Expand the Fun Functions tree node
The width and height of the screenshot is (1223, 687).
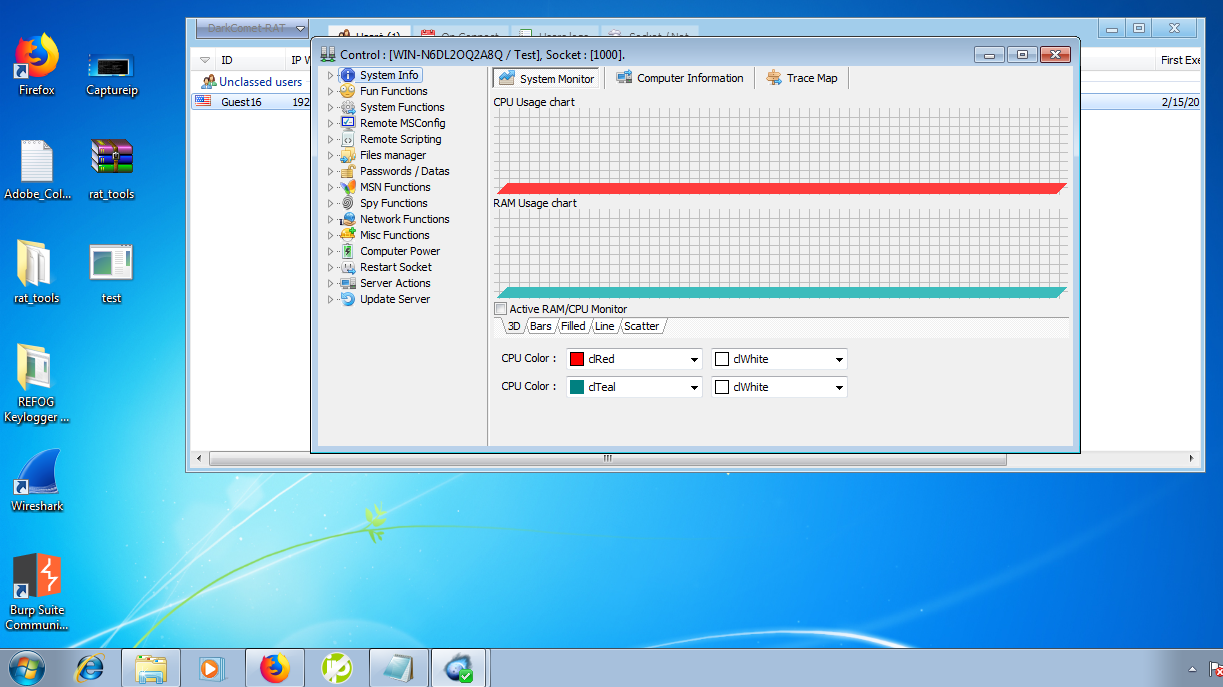tap(331, 91)
